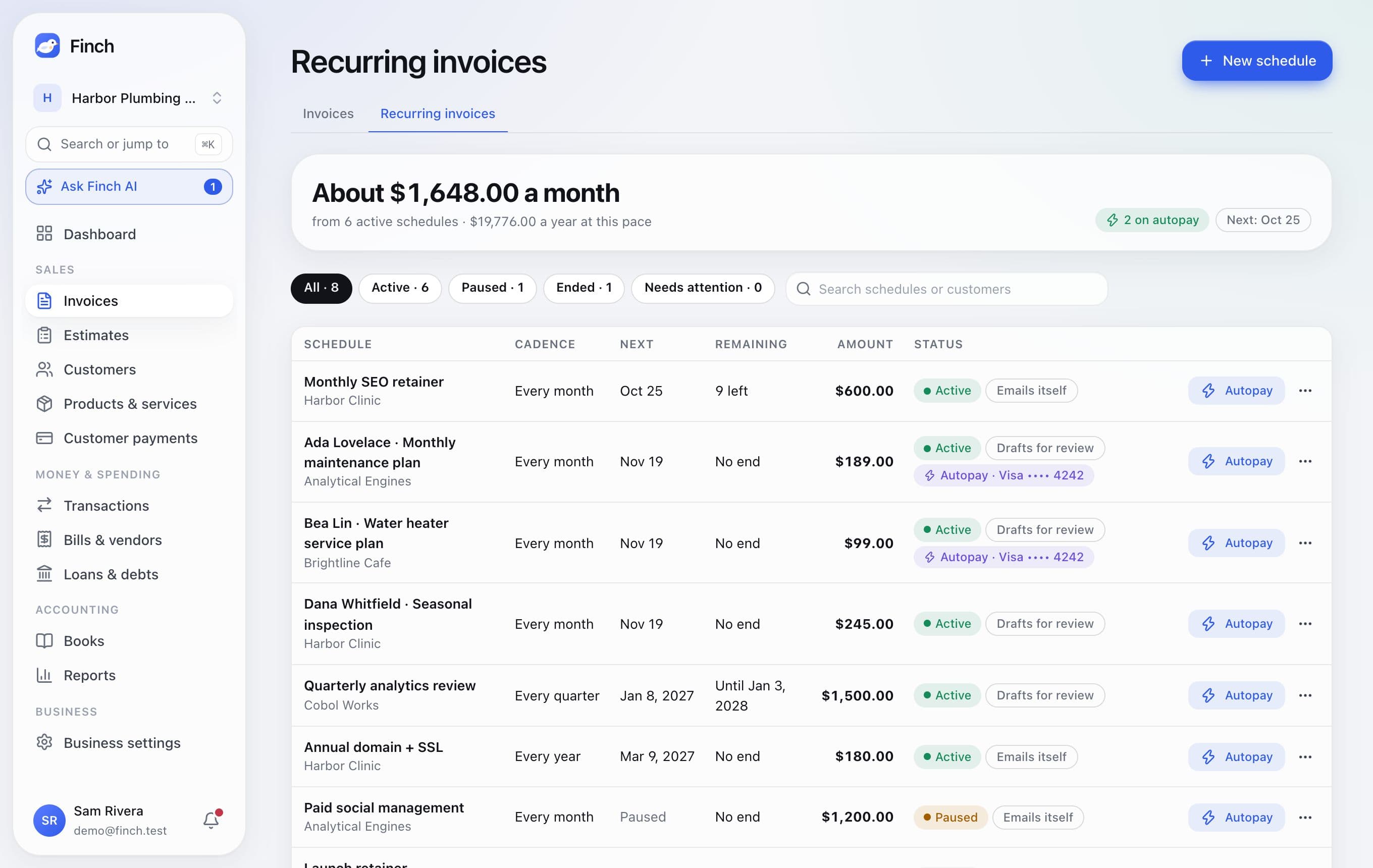The height and width of the screenshot is (868, 1373).
Task: Click the Next: Oct 25 badge
Action: tap(1263, 220)
